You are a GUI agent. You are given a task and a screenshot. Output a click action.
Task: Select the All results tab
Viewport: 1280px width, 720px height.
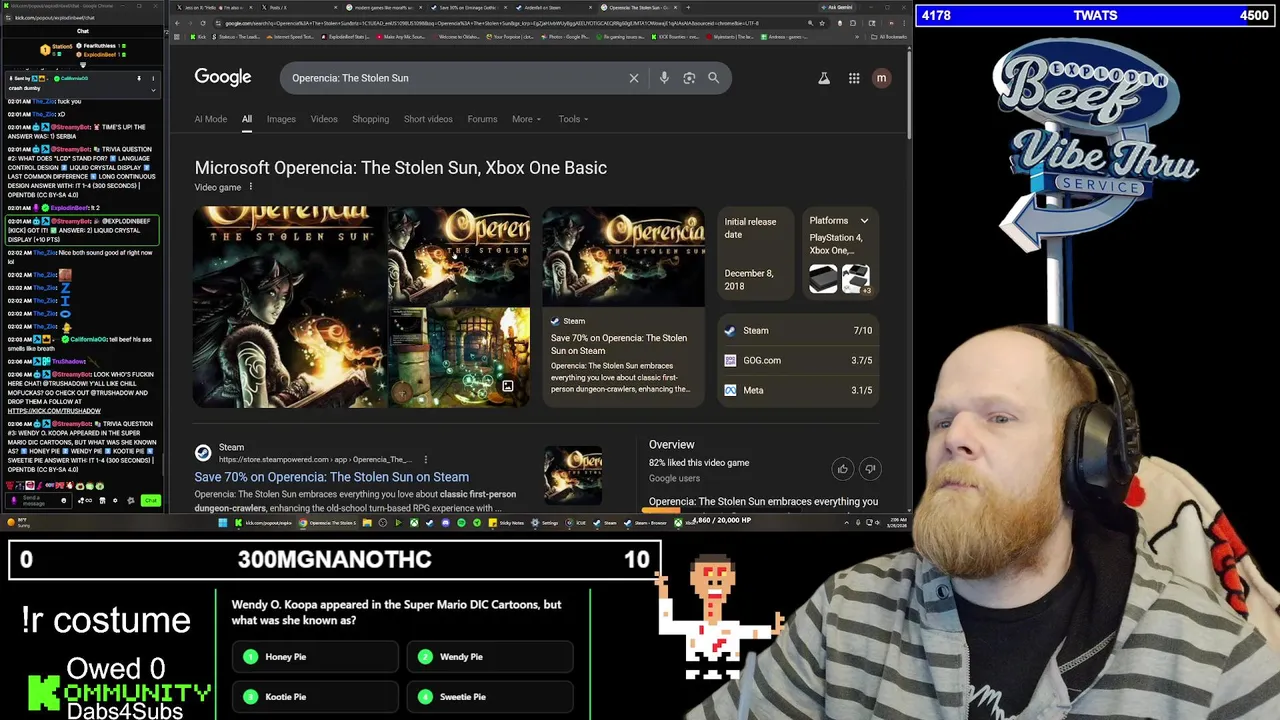coord(246,119)
